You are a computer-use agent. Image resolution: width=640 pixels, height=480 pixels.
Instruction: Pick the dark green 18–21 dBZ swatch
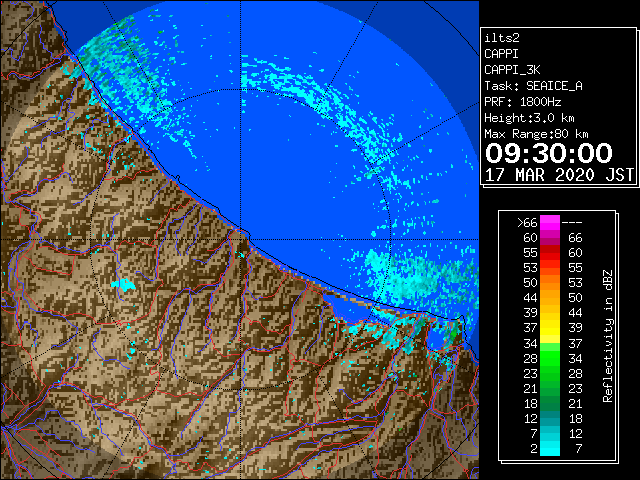(550, 403)
